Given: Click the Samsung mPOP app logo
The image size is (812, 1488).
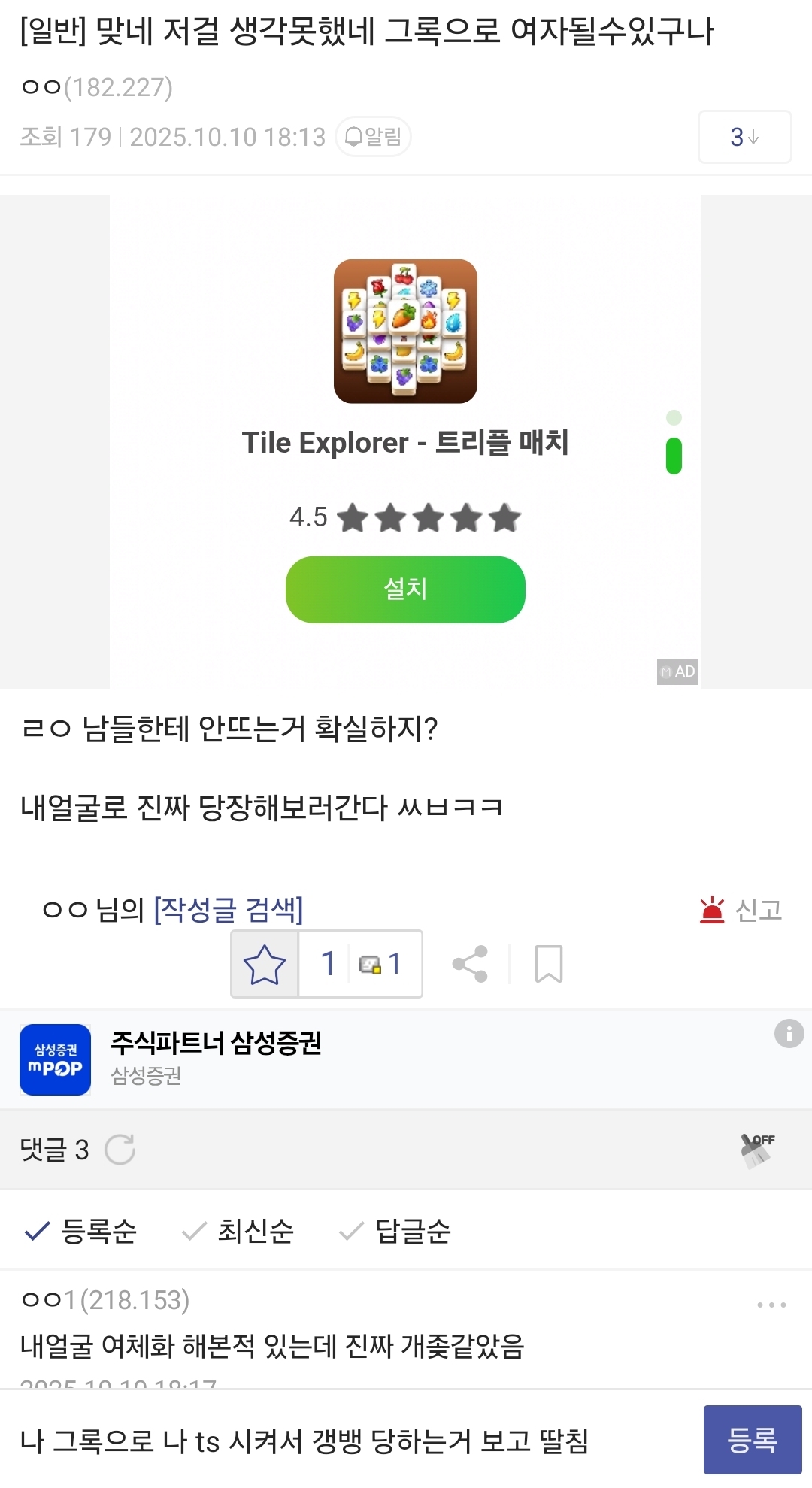Looking at the screenshot, I should point(55,1059).
